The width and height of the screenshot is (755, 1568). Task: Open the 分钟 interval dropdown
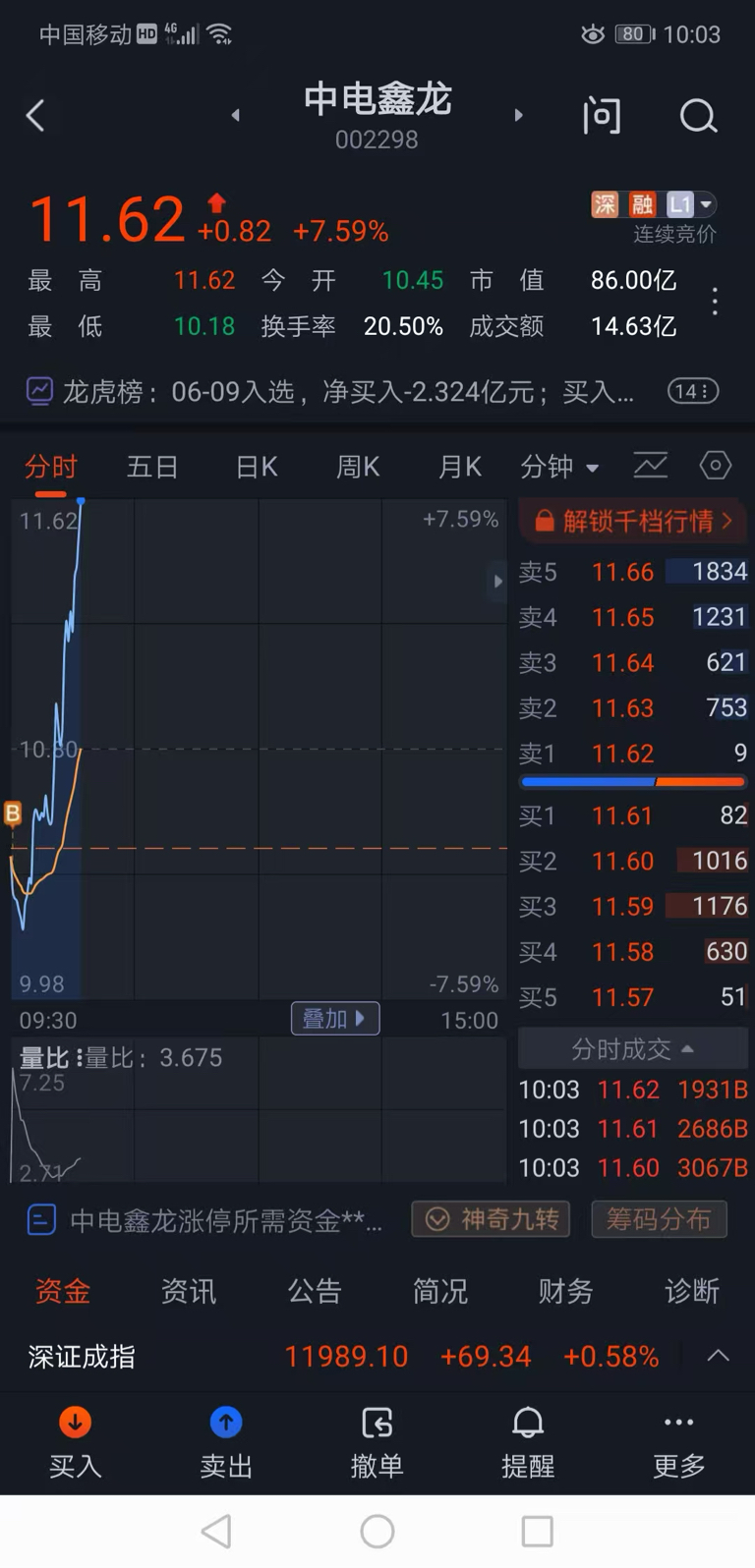[x=559, y=467]
